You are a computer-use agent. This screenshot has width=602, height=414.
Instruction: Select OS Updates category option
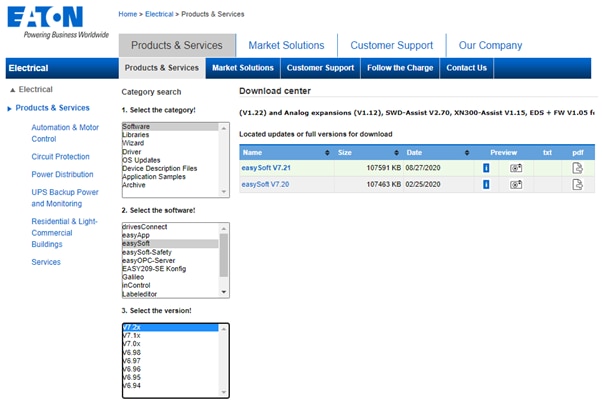coord(170,160)
